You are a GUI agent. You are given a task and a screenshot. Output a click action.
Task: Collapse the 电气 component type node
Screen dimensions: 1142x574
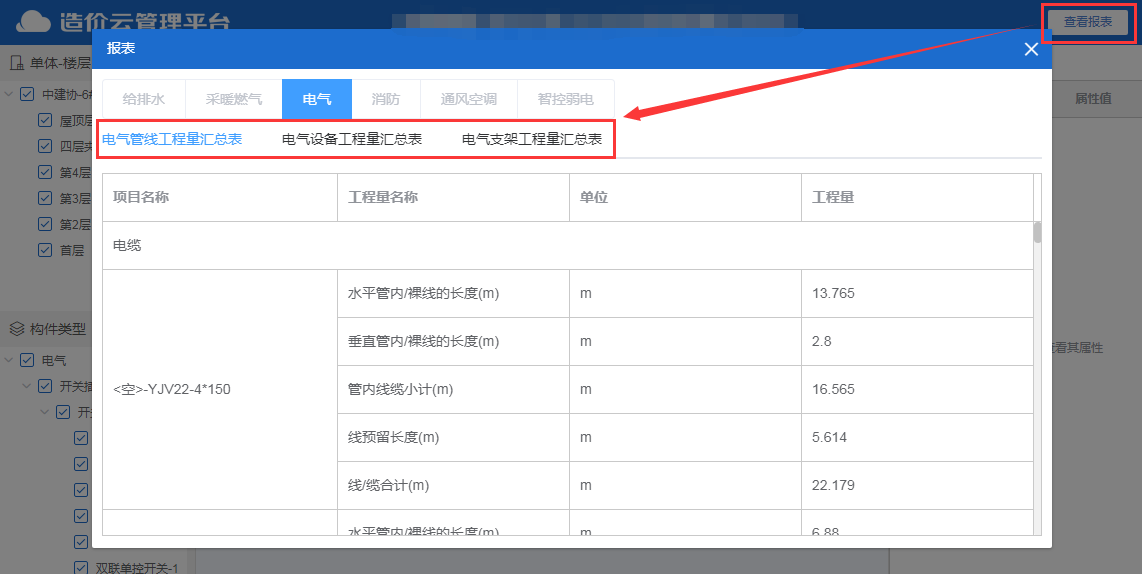pyautogui.click(x=9, y=360)
